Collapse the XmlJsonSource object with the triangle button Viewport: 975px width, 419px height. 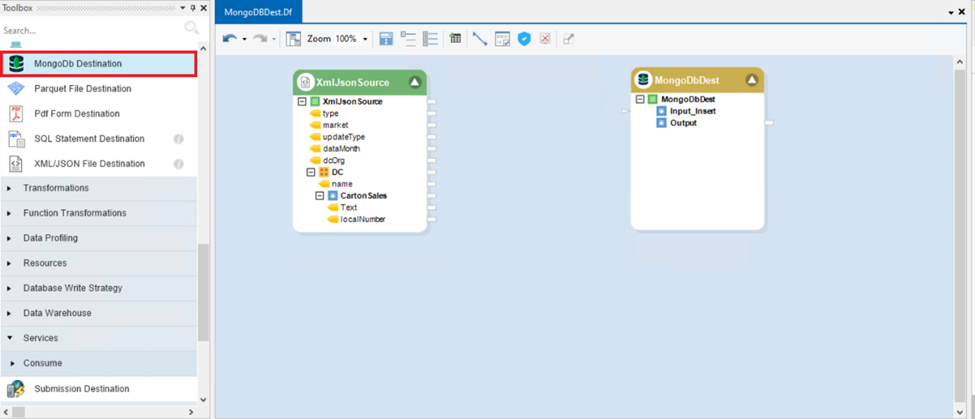[x=415, y=82]
